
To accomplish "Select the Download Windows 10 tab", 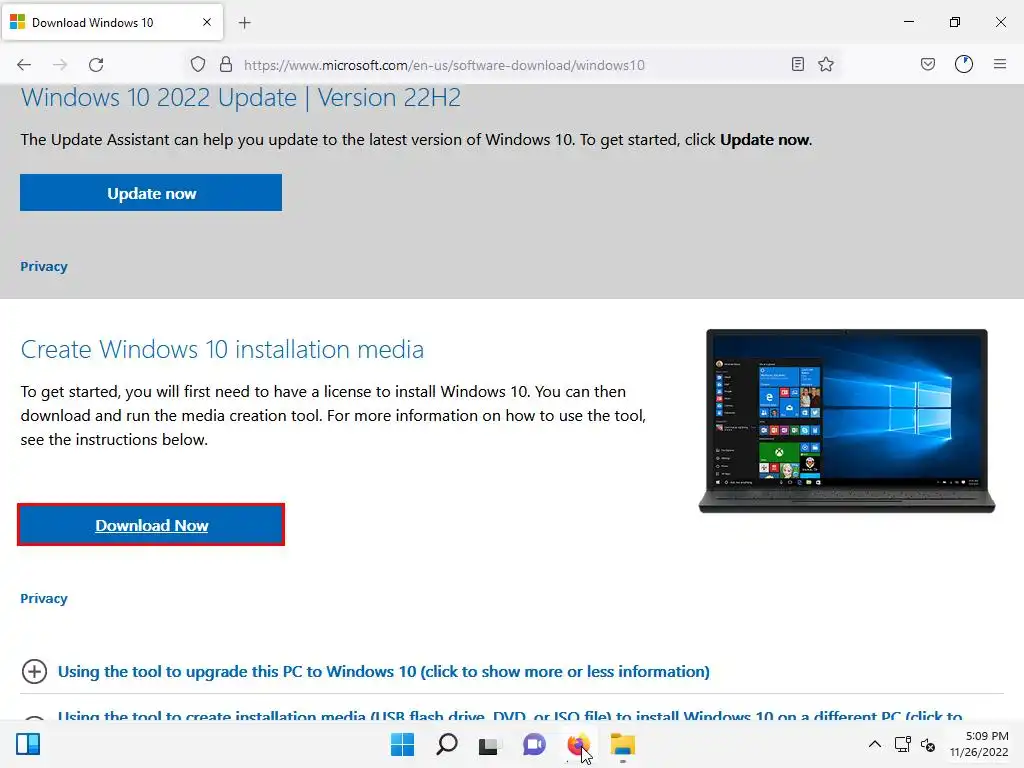I will click(x=112, y=22).
